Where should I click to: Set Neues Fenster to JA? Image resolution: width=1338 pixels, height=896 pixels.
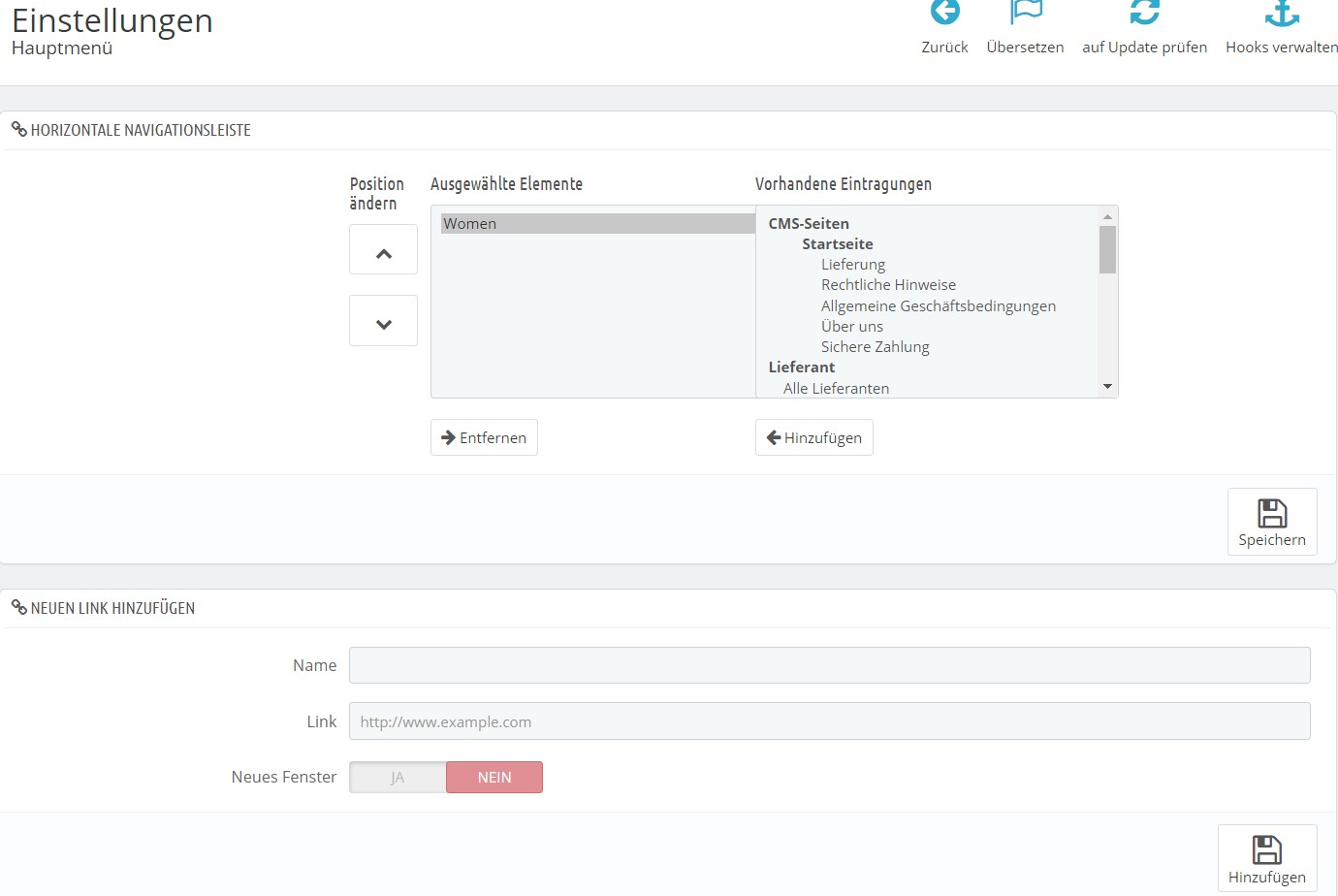398,777
